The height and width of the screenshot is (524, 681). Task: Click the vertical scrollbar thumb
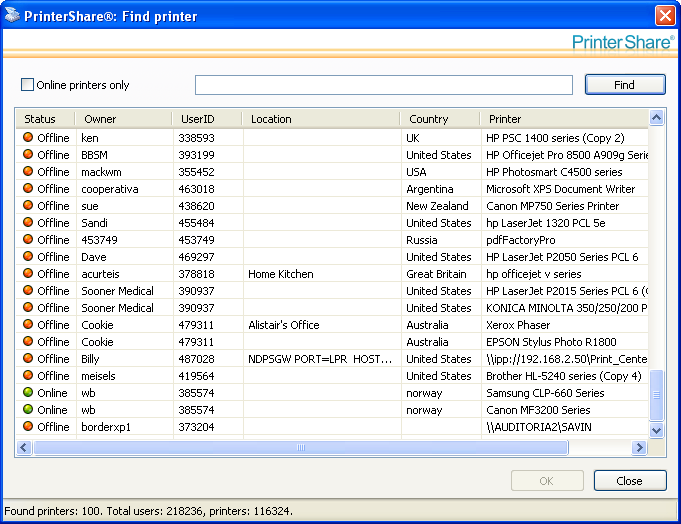[656, 395]
